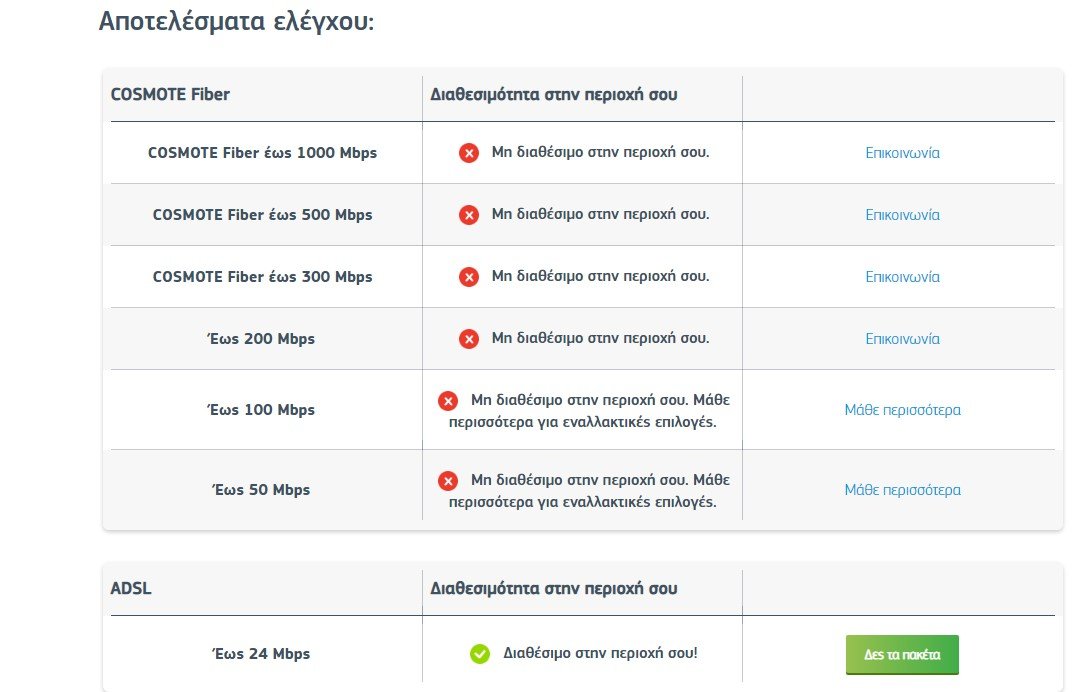The width and height of the screenshot is (1080, 692).
Task: Open Επικοινωνία link for Fiber 1000 Mbps
Action: tap(902, 153)
